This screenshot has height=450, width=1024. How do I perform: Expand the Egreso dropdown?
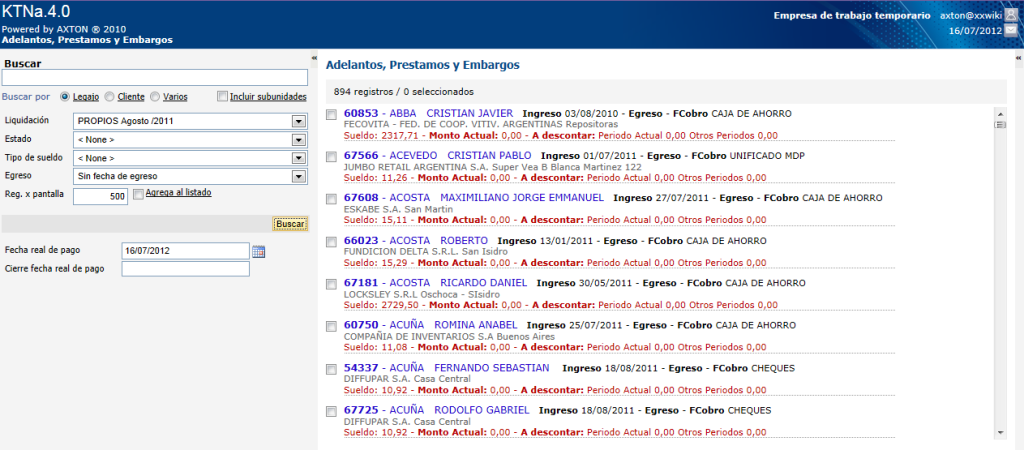click(x=298, y=176)
